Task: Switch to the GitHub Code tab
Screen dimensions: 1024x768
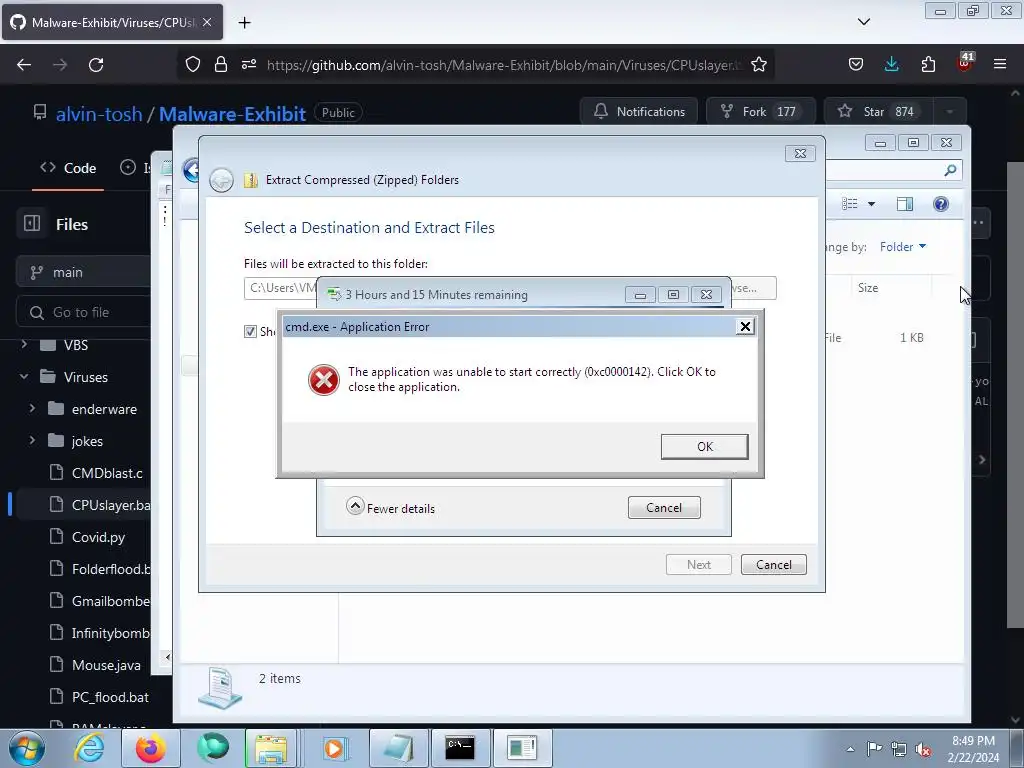Action: [68, 168]
